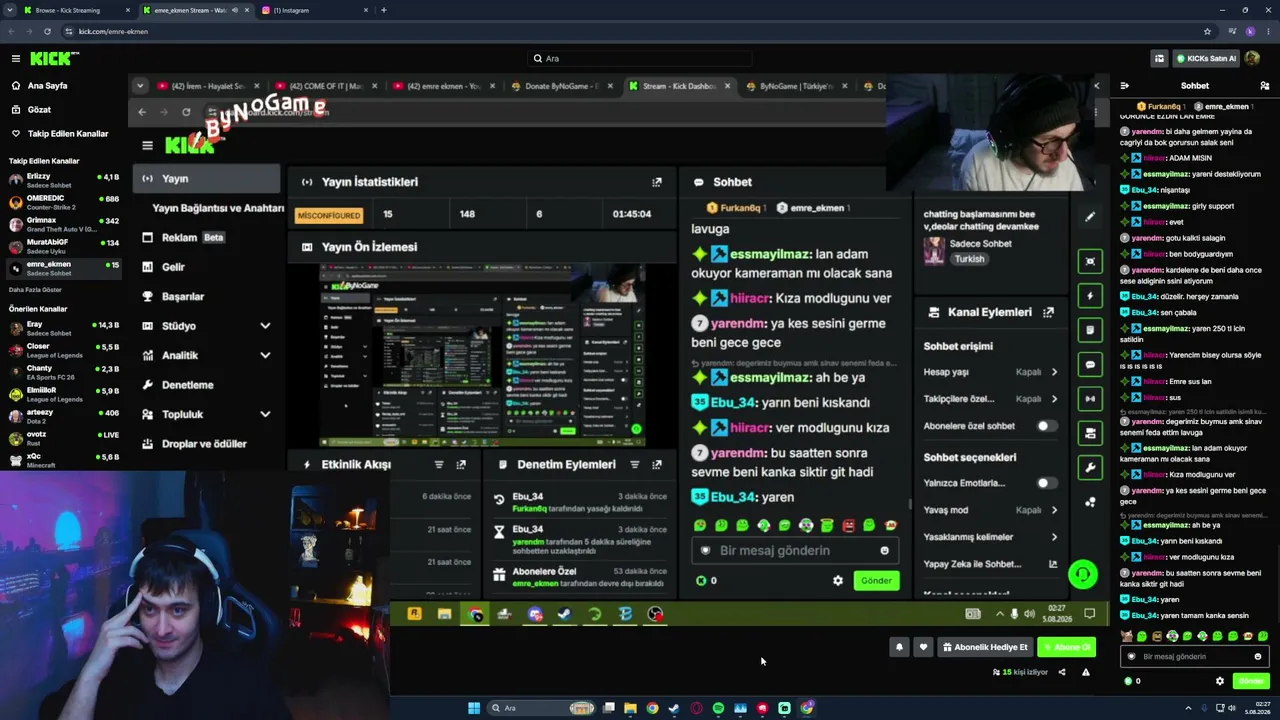Click the report warning triangle below the video
Screen dimensions: 1280x720
pyautogui.click(x=1086, y=672)
